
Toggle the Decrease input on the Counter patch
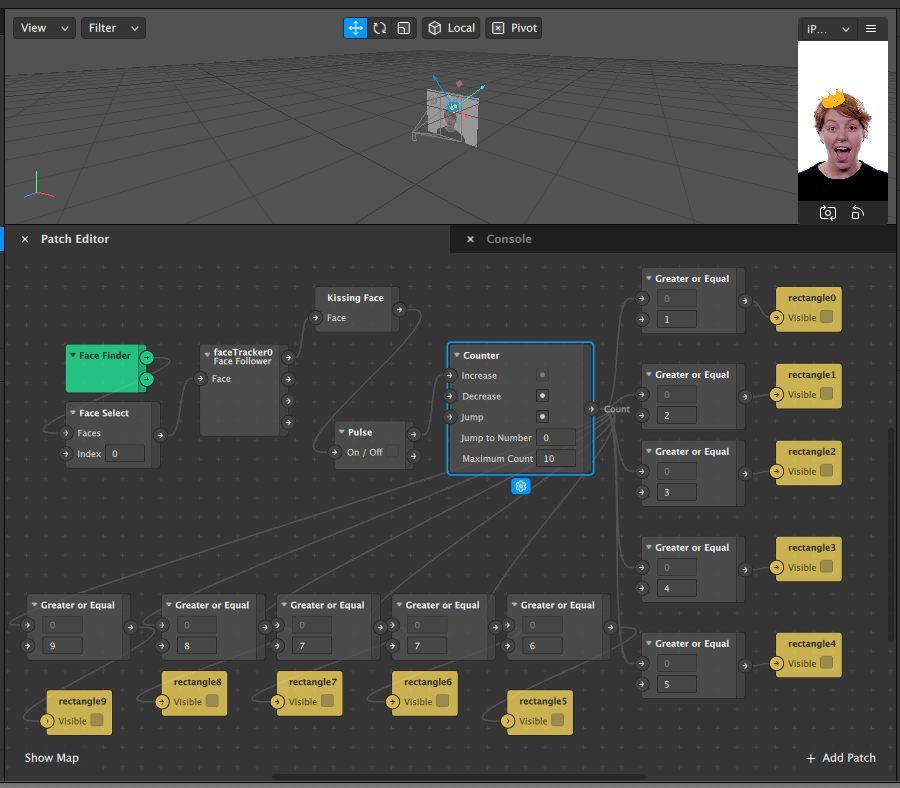tap(541, 395)
